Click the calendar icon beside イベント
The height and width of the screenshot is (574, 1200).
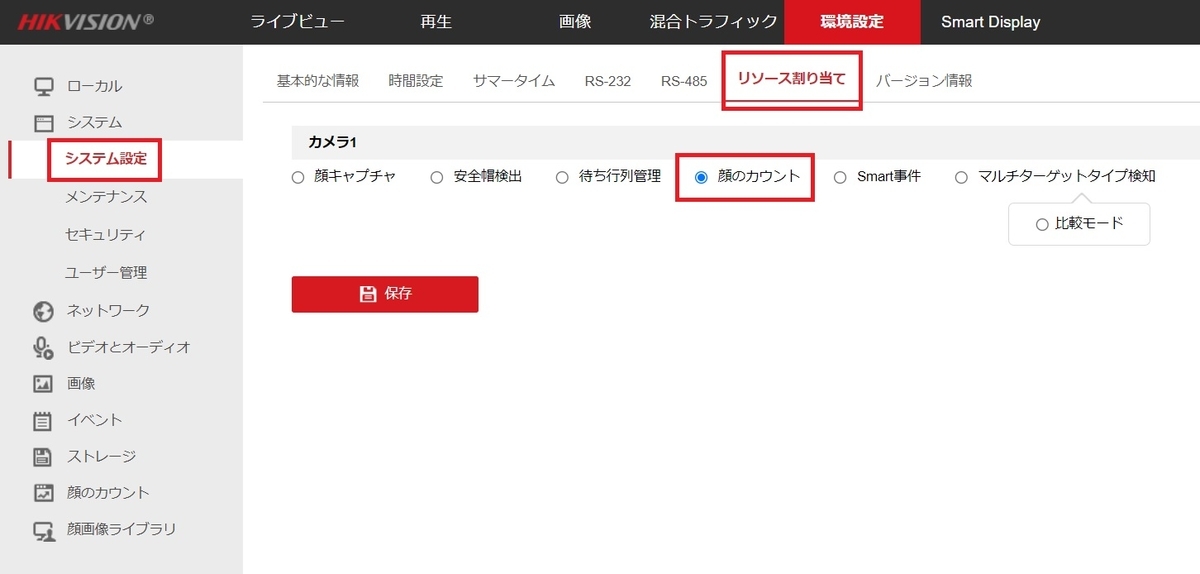coord(43,420)
